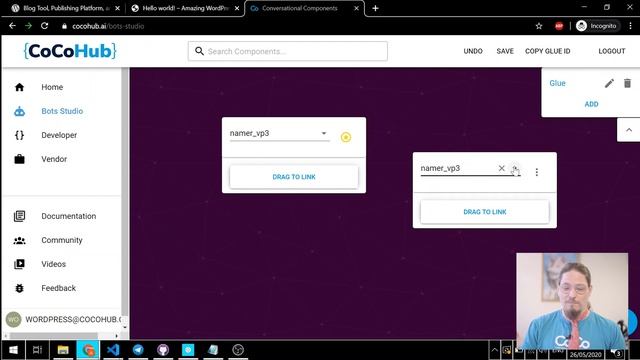The height and width of the screenshot is (360, 640).
Task: Click the LOGOUT button
Action: pyautogui.click(x=612, y=51)
